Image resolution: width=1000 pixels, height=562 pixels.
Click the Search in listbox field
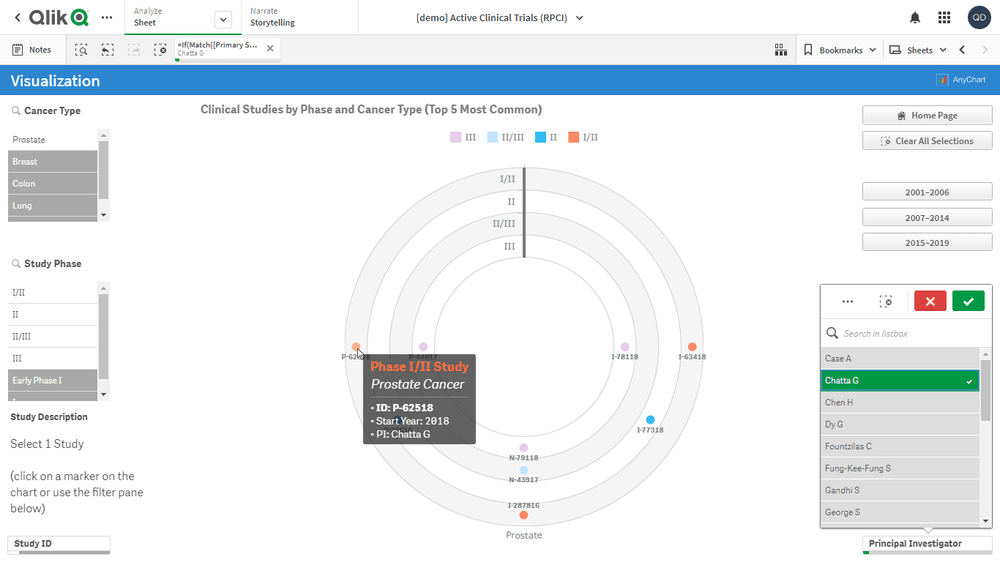click(x=905, y=333)
